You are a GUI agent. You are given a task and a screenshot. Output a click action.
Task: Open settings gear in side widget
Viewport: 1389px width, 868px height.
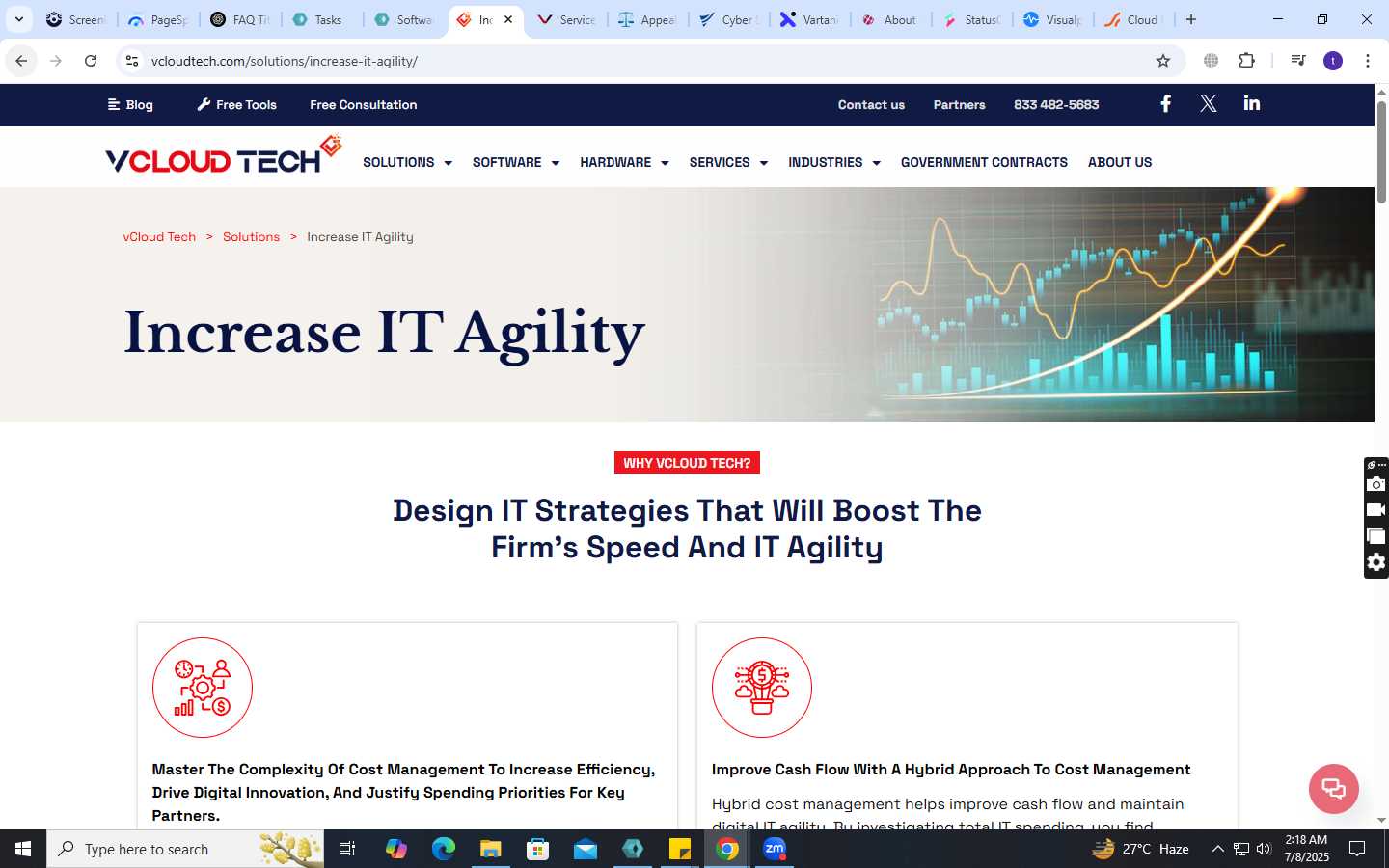click(1376, 562)
